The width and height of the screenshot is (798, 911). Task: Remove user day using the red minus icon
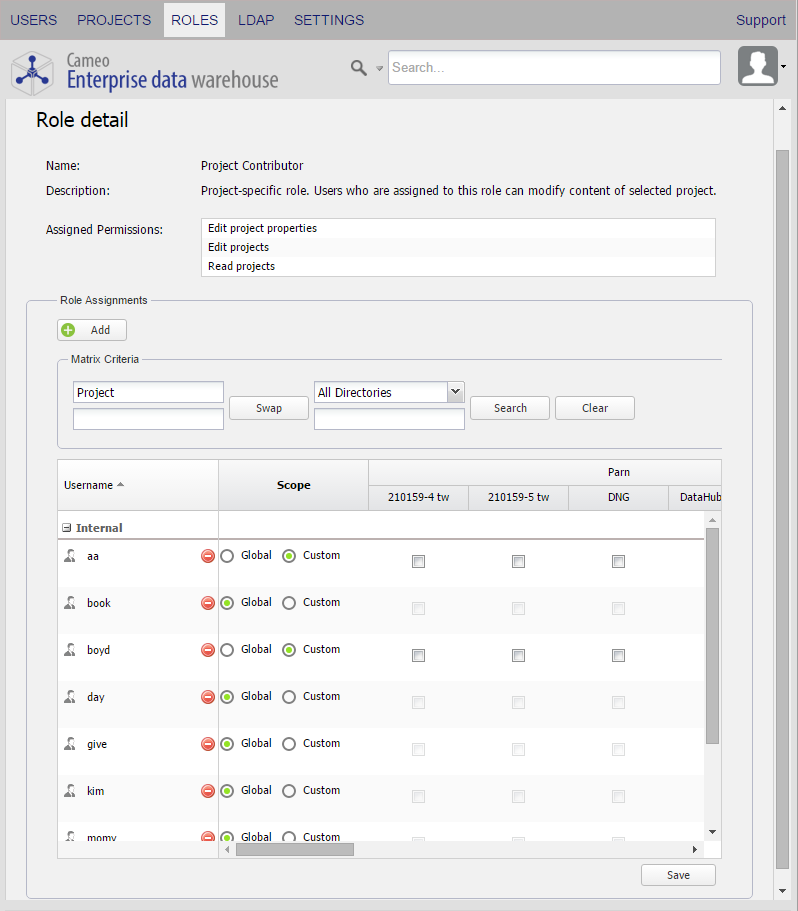coord(208,697)
